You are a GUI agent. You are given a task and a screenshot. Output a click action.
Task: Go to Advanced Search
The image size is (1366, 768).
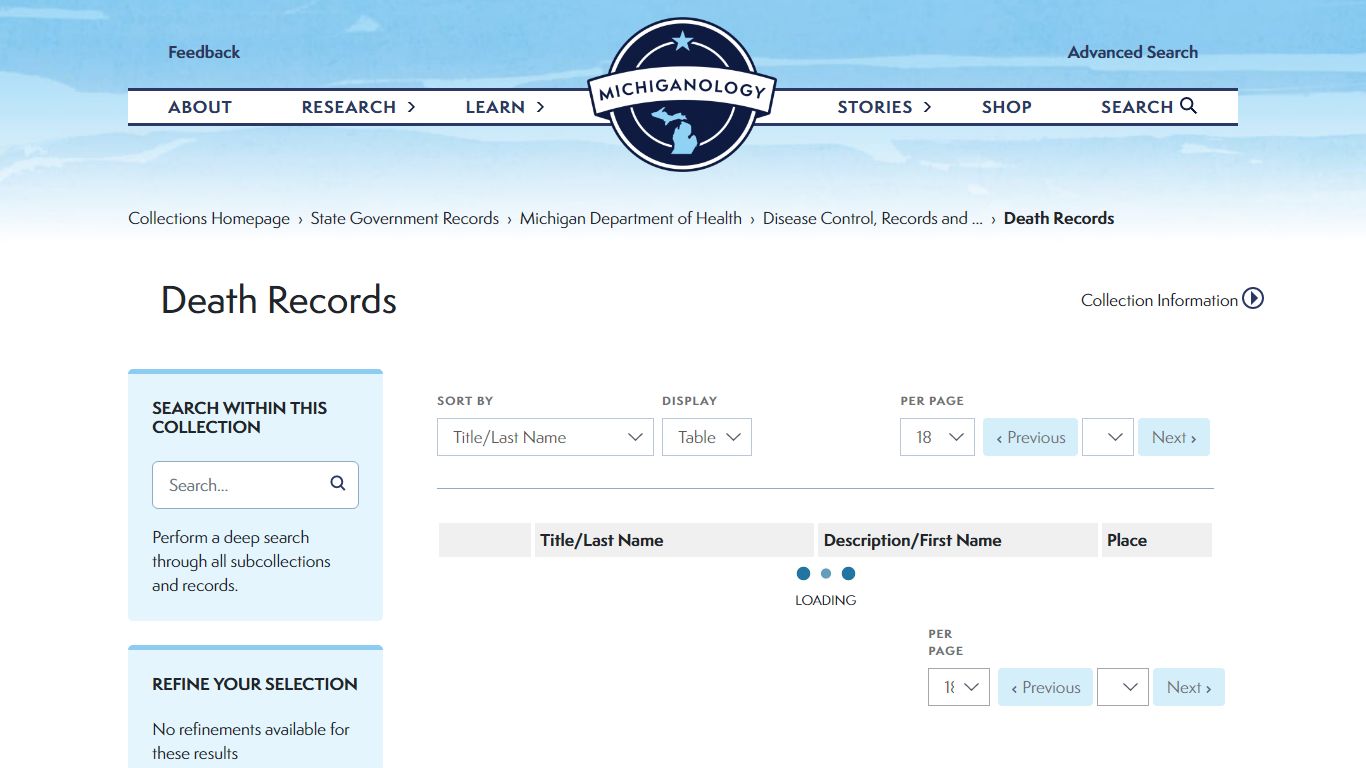[x=1132, y=52]
